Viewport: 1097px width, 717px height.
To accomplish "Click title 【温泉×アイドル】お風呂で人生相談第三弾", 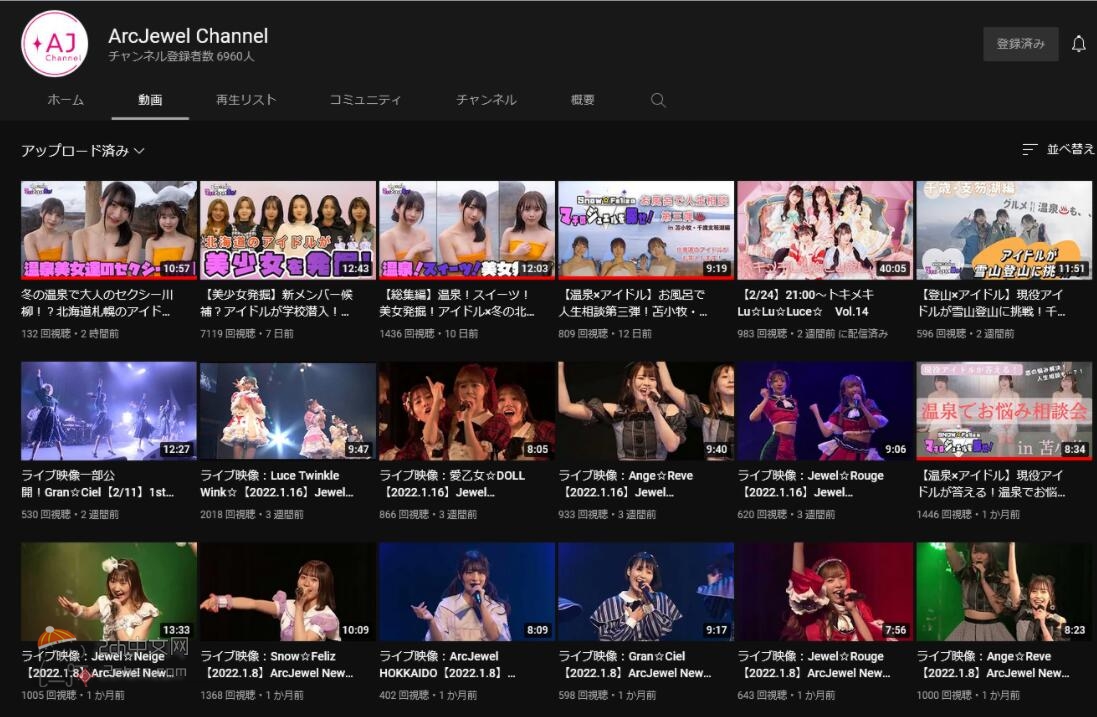I will coord(633,303).
